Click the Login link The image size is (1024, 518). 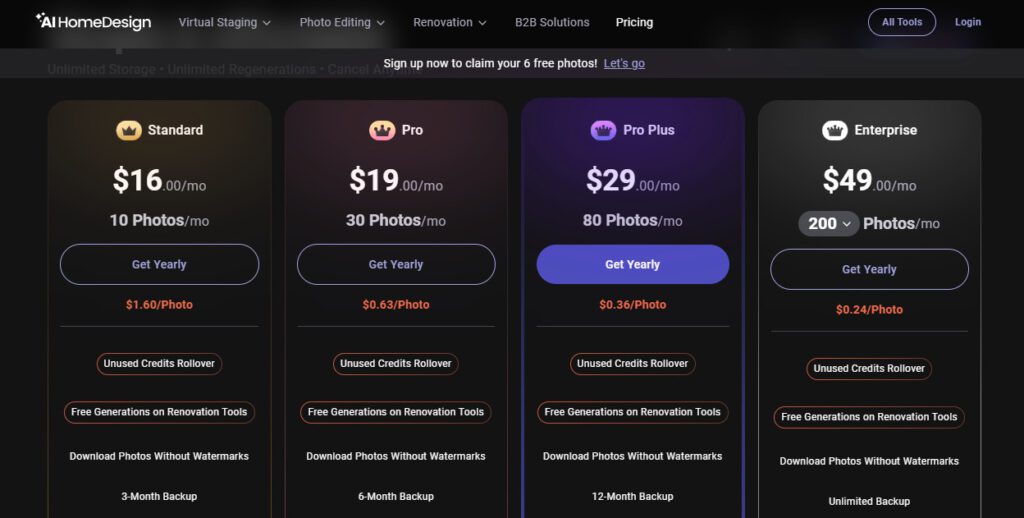click(x=968, y=22)
